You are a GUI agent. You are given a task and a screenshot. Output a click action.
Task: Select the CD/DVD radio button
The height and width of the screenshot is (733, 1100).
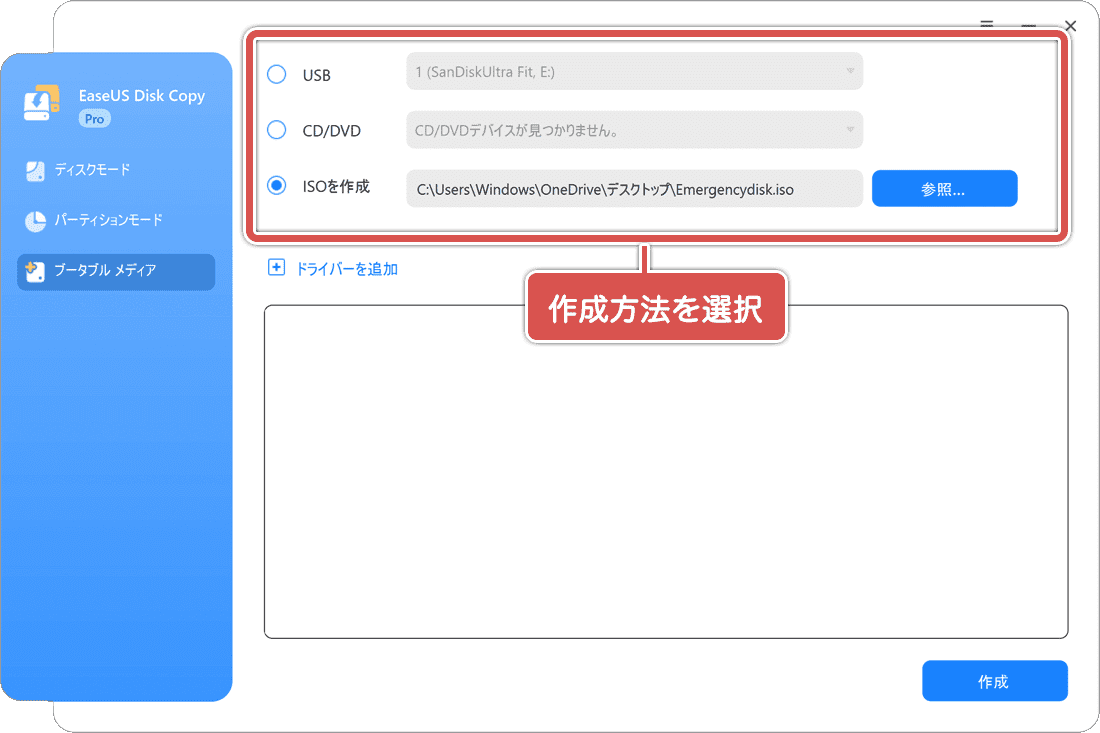pos(277,130)
